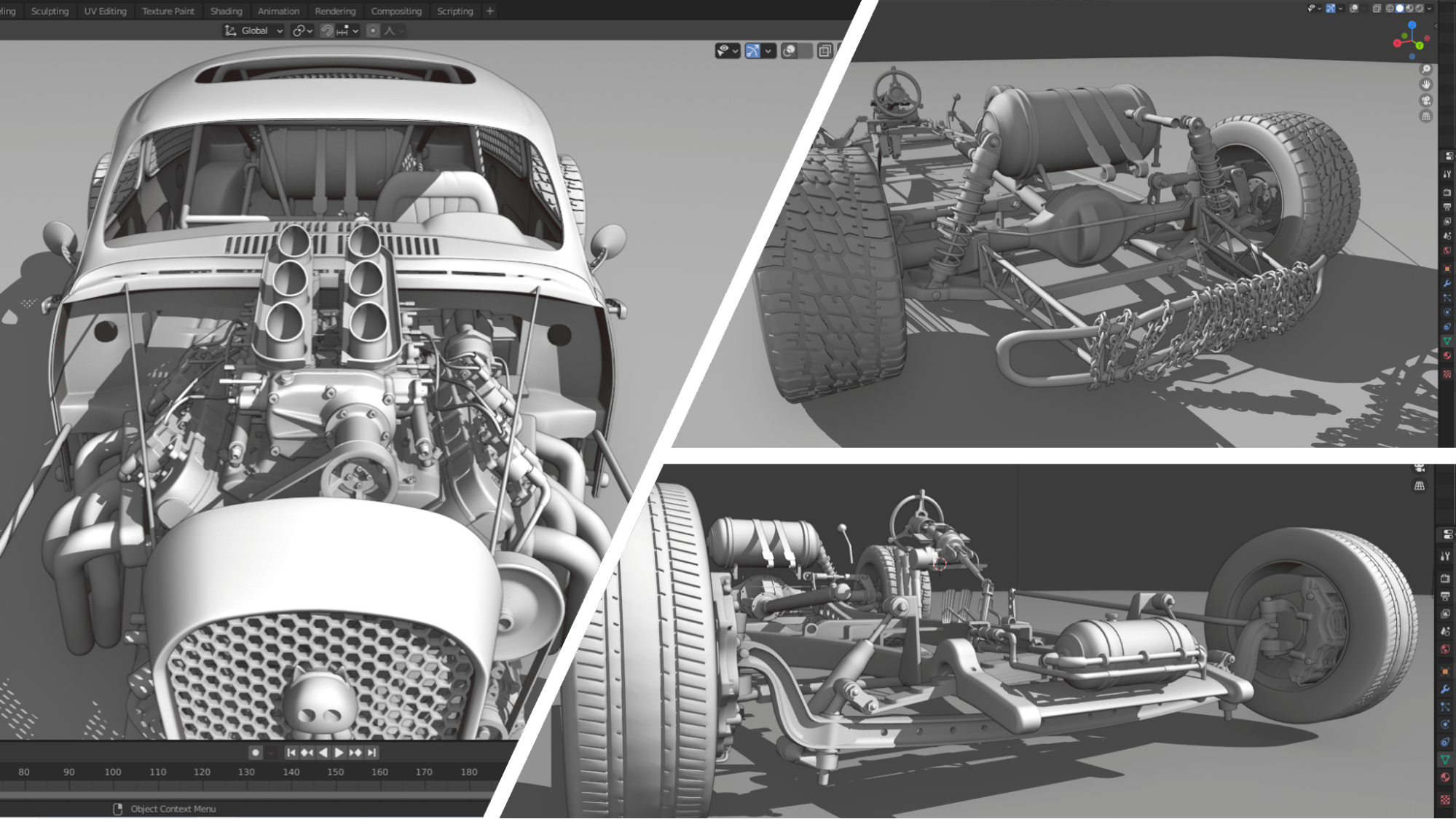Open the pivot point dropdown
The image size is (1456, 819).
[x=302, y=31]
